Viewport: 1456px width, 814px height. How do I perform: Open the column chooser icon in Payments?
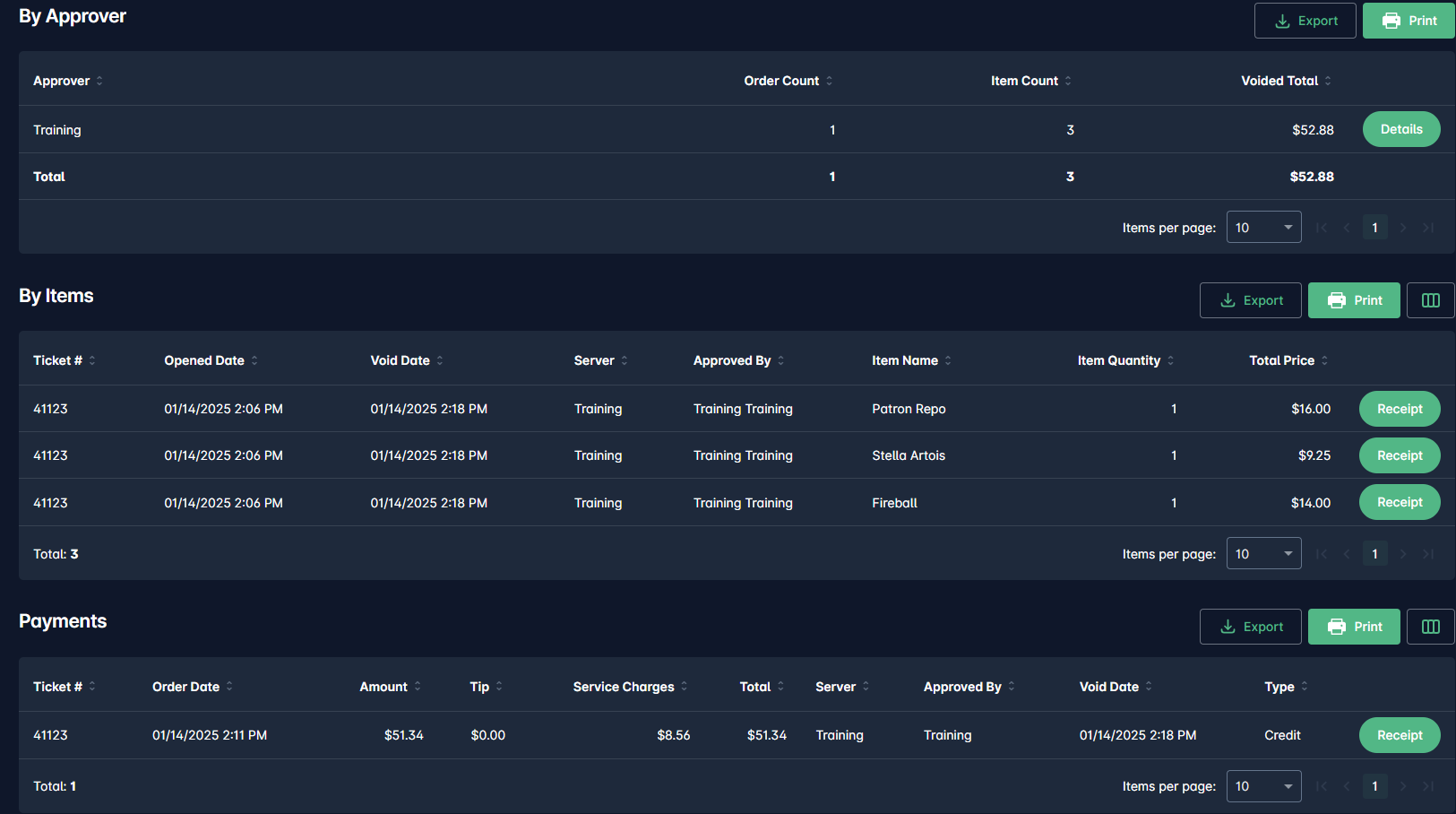(1430, 627)
